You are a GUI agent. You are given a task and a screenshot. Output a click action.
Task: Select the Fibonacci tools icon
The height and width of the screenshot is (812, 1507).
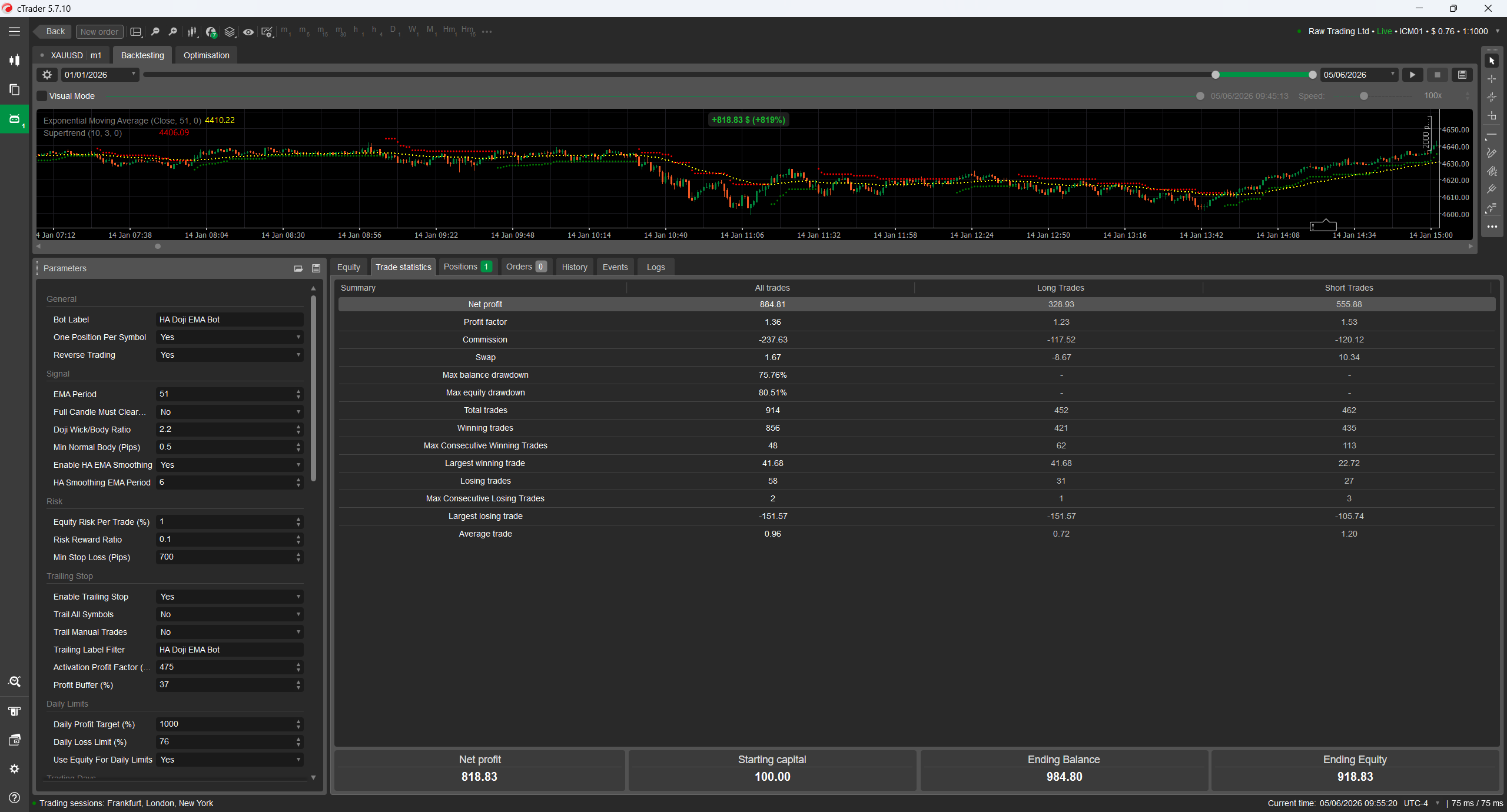point(1492,208)
